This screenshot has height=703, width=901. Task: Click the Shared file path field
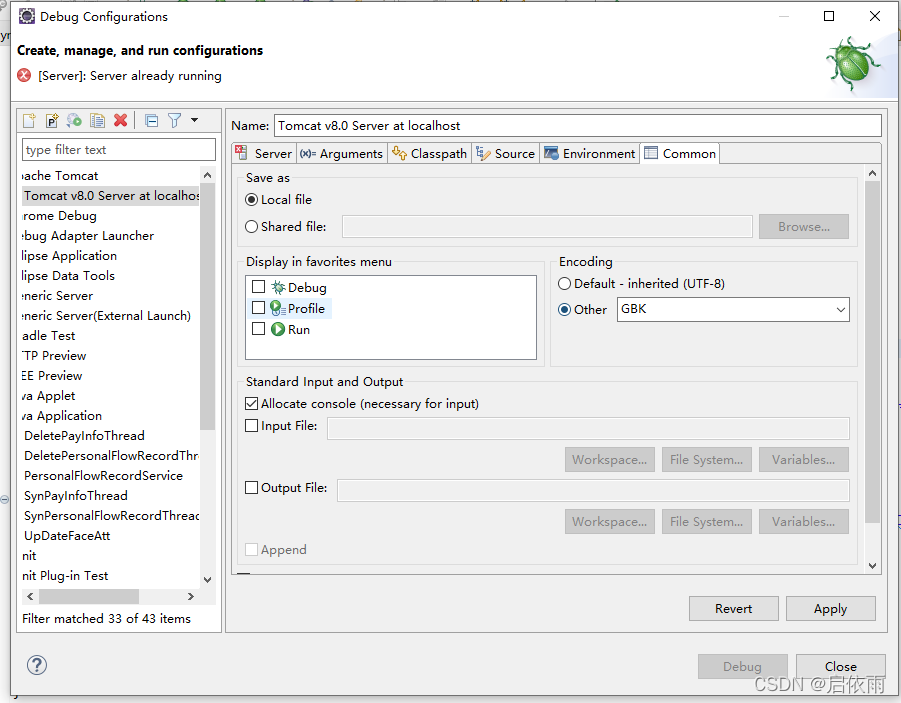(547, 226)
